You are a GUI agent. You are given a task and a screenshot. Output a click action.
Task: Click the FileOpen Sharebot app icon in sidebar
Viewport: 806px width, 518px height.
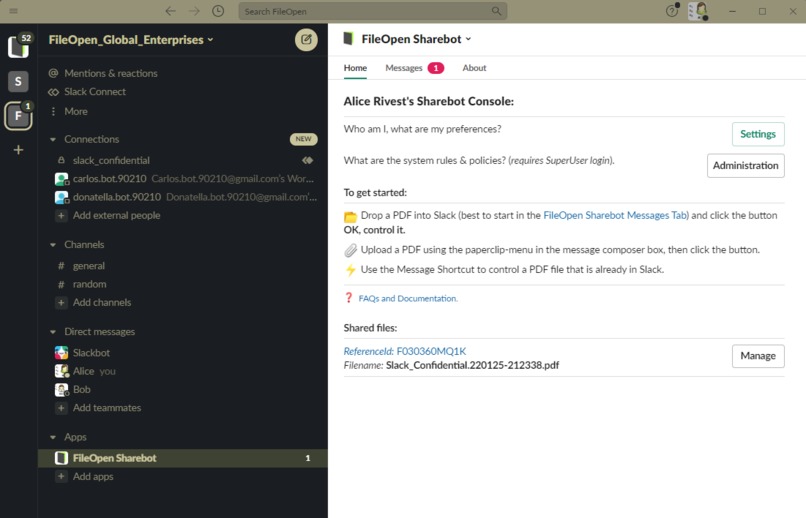pyautogui.click(x=61, y=458)
